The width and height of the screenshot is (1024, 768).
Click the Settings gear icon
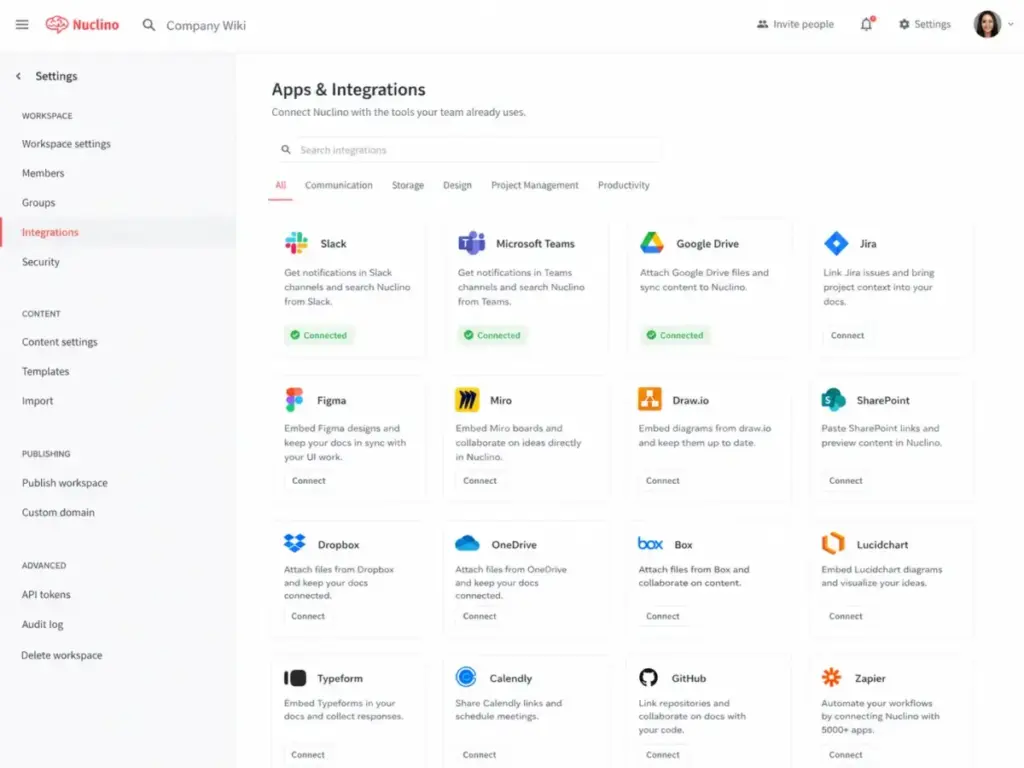coord(904,24)
